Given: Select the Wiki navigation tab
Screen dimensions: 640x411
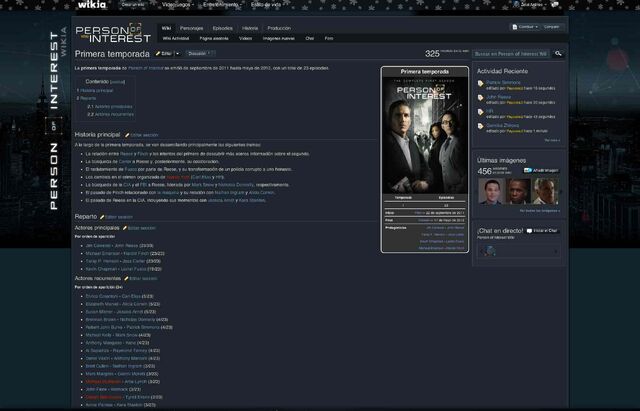Looking at the screenshot, I should tap(166, 28).
